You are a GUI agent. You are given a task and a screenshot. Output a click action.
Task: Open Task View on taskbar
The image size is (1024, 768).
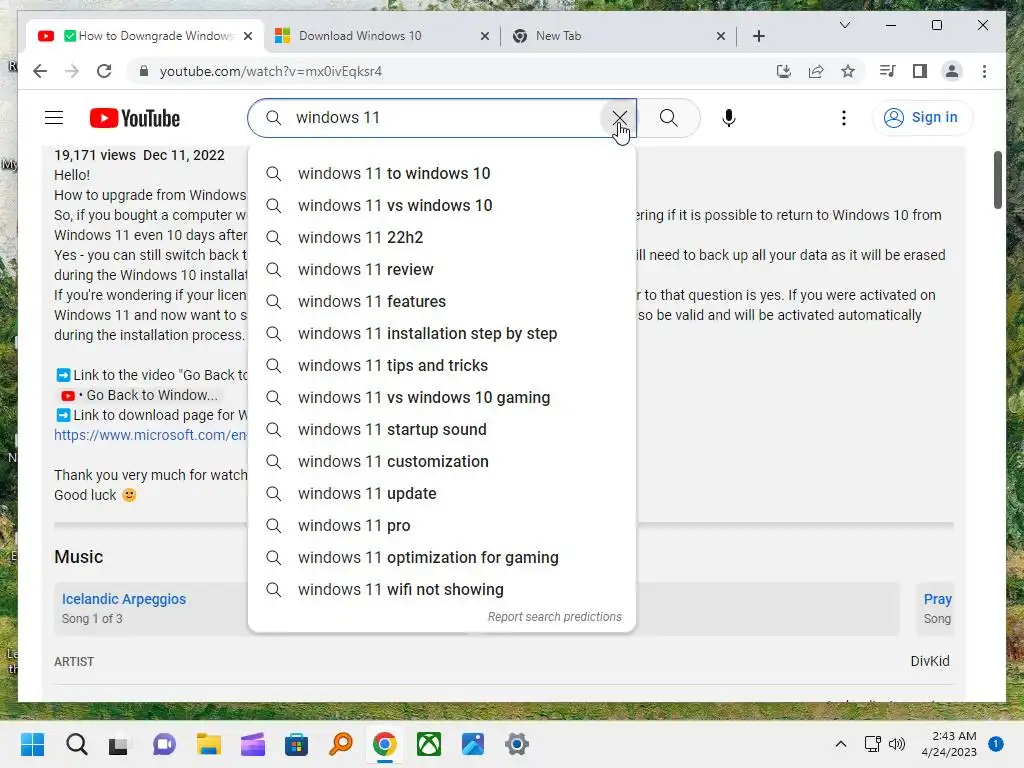[x=118, y=744]
